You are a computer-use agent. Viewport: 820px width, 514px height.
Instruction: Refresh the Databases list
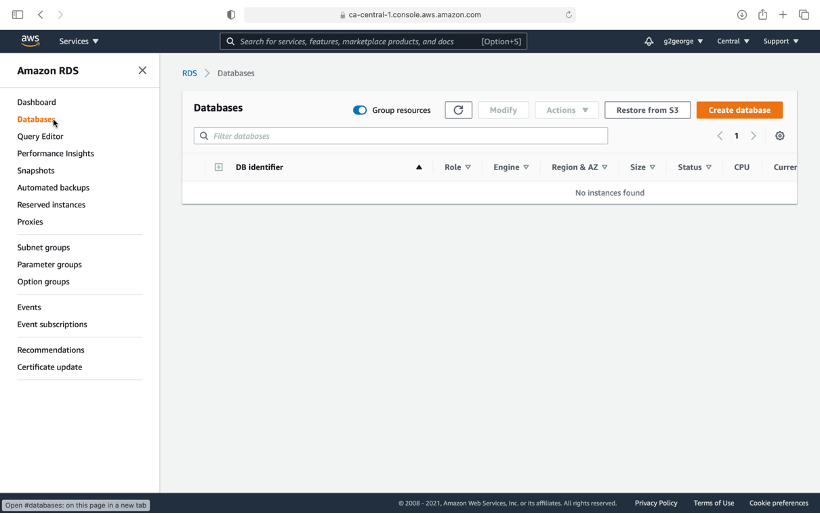[x=458, y=110]
